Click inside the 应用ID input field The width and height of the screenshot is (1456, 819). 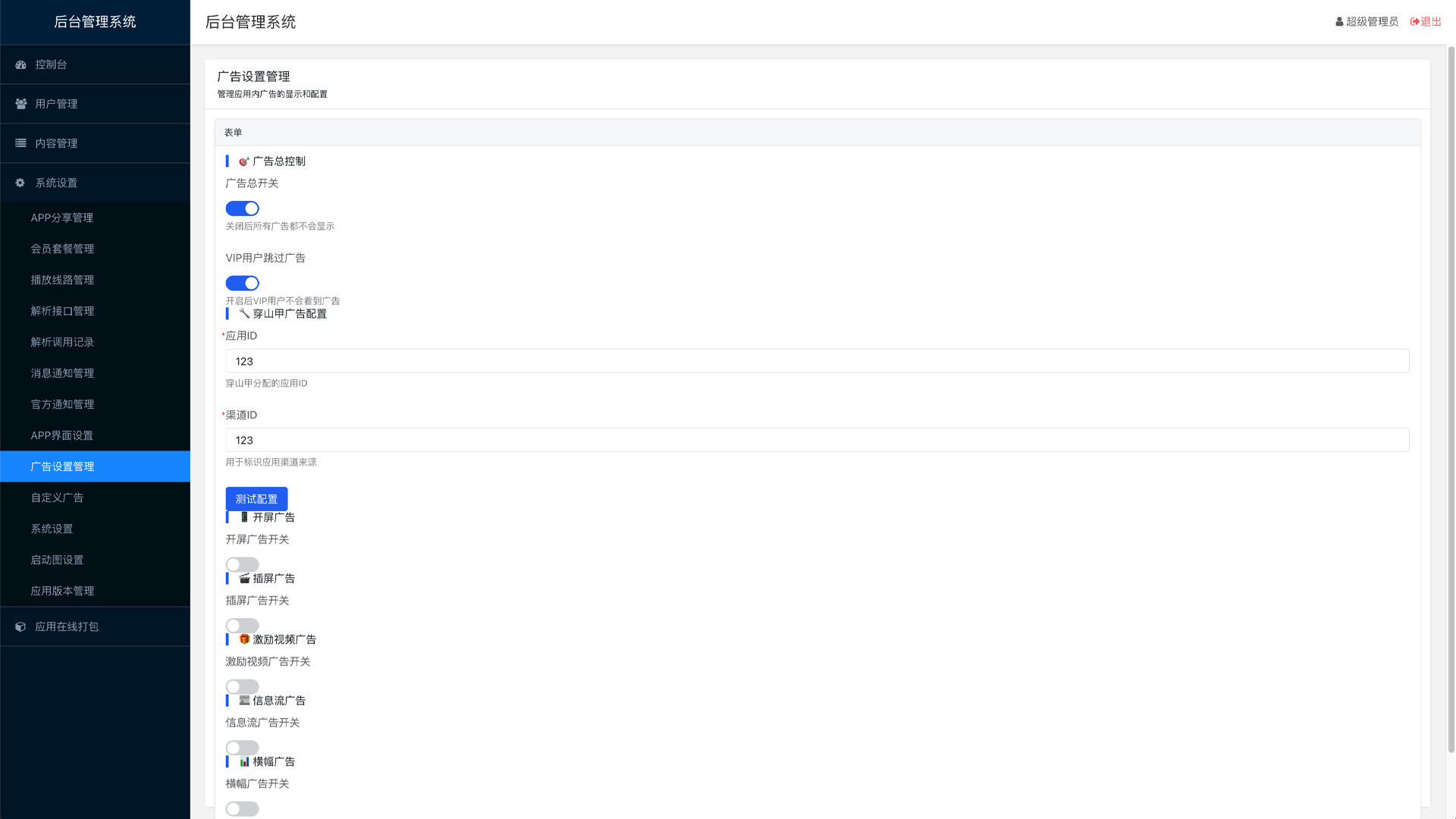coord(531,361)
